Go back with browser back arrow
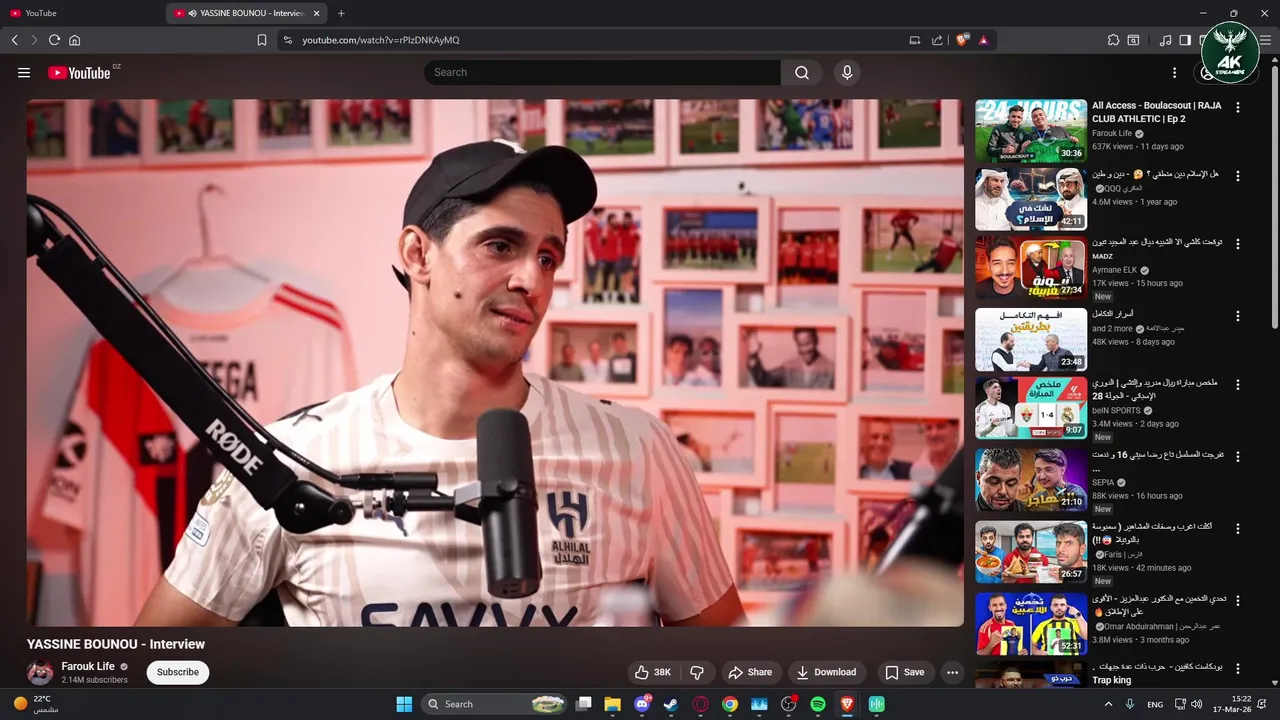The height and width of the screenshot is (720, 1280). [15, 40]
